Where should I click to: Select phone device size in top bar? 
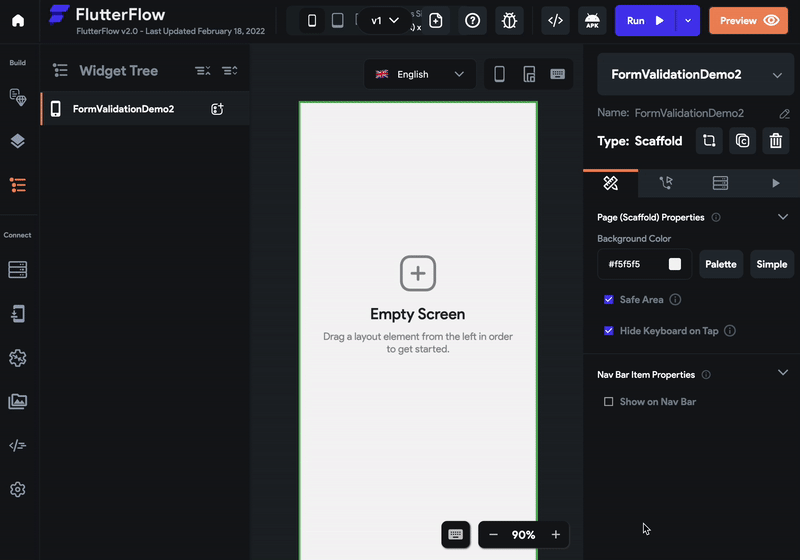312,20
